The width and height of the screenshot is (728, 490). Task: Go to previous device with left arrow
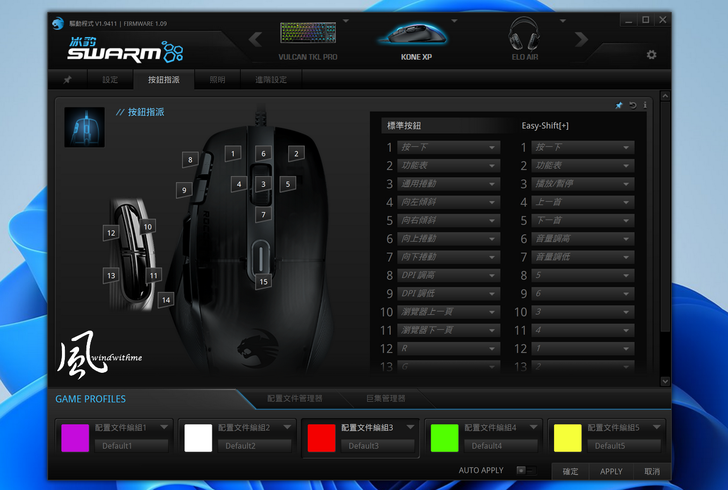255,39
